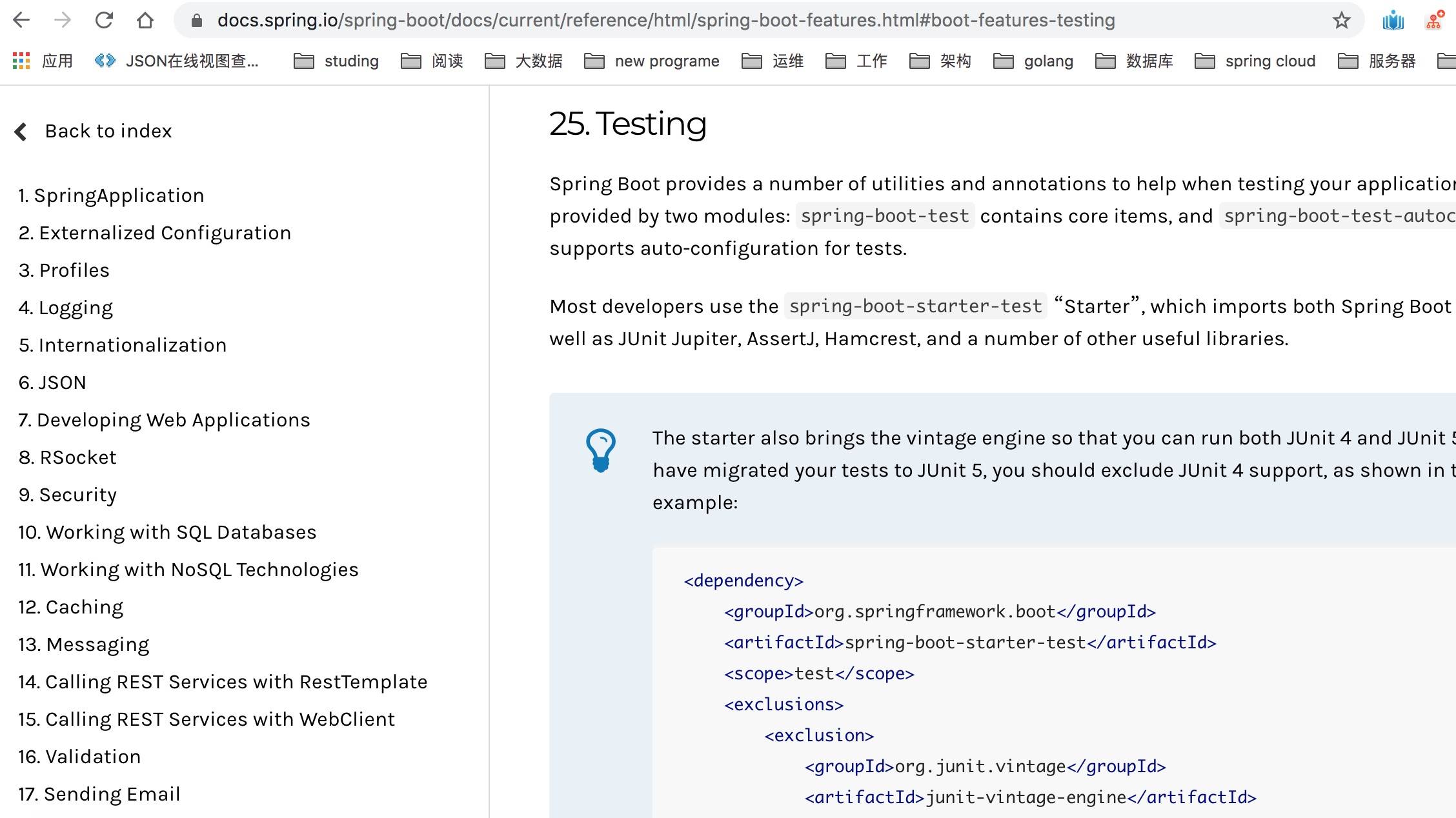Bookmark this page with star icon
Viewport: 1456px width, 818px height.
click(1341, 20)
